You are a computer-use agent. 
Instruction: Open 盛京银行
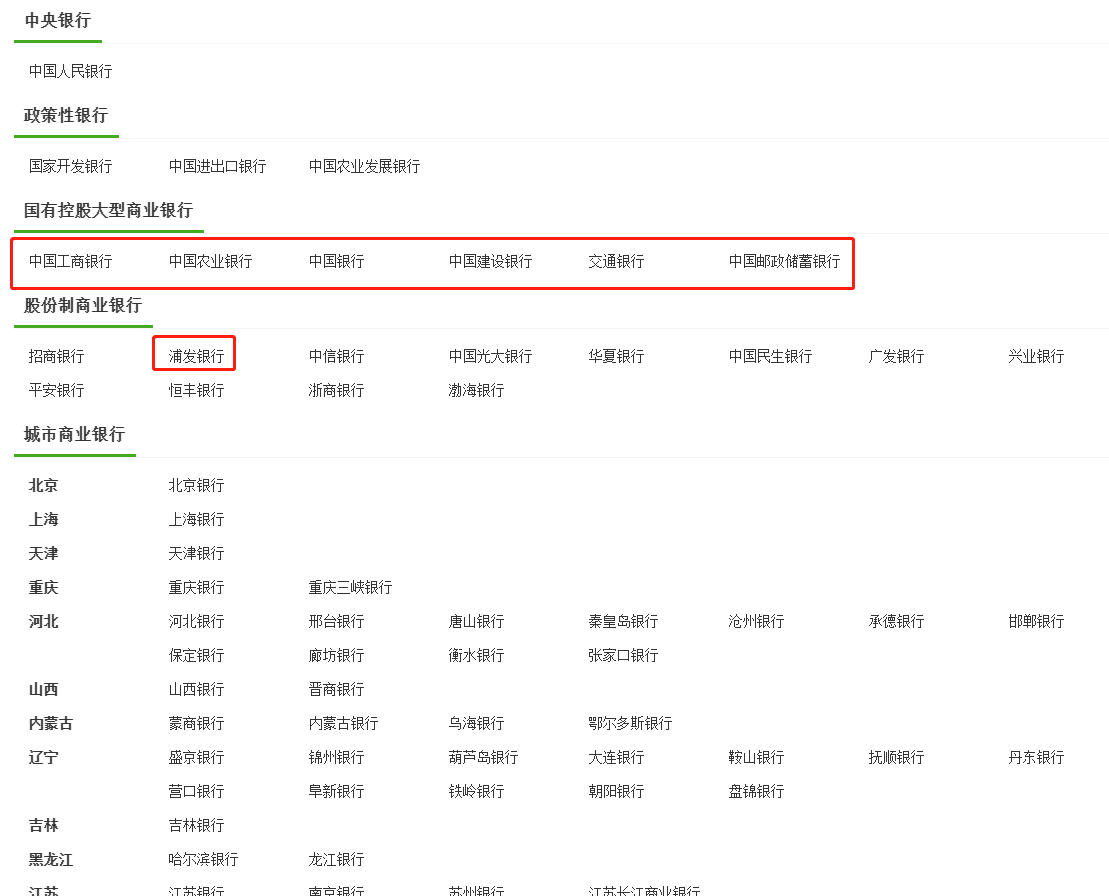[196, 757]
